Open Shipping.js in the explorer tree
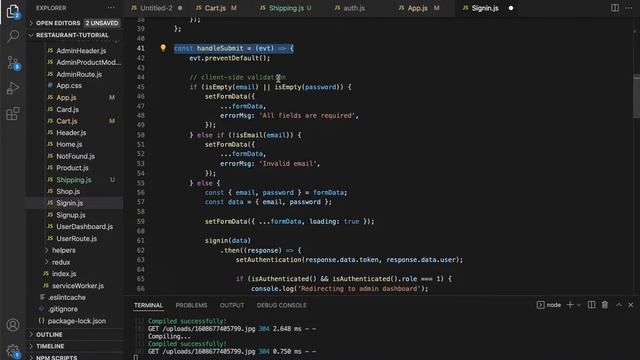This screenshot has height=360, width=640. [75, 180]
